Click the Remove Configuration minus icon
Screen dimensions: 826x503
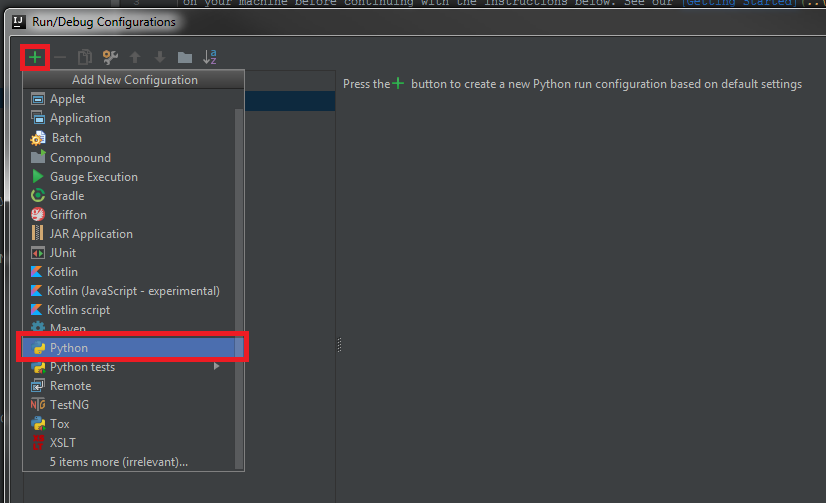click(x=60, y=57)
